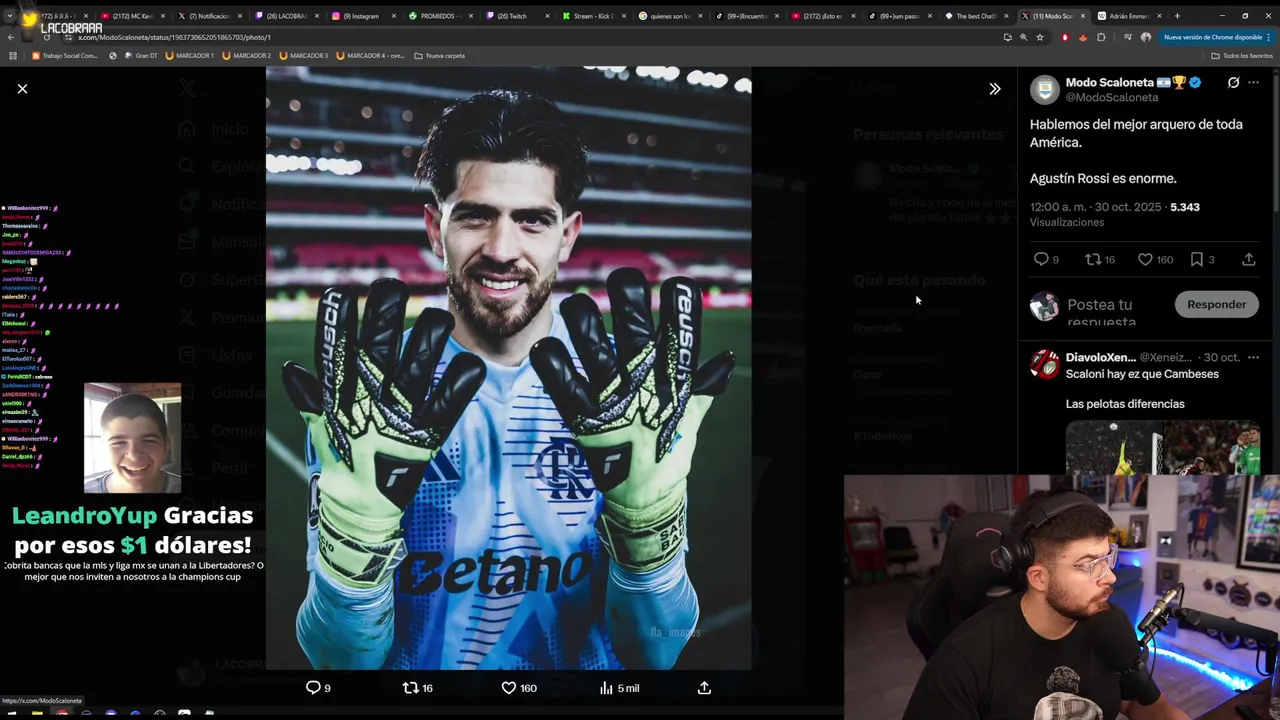Click 'Nueva versión de Chrome disponible' button
The image size is (1280, 720).
[x=1212, y=37]
